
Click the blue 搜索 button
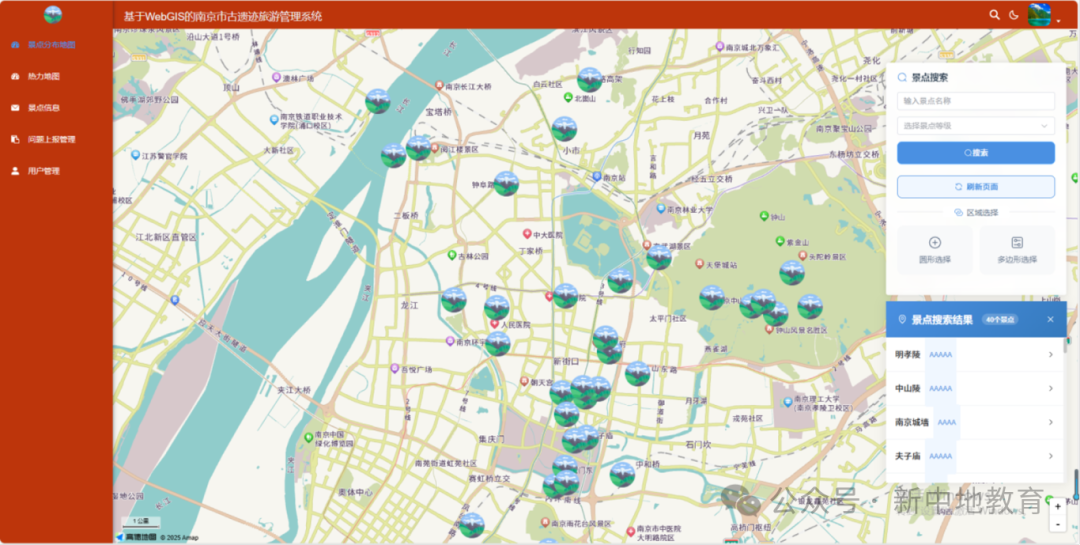click(975, 153)
